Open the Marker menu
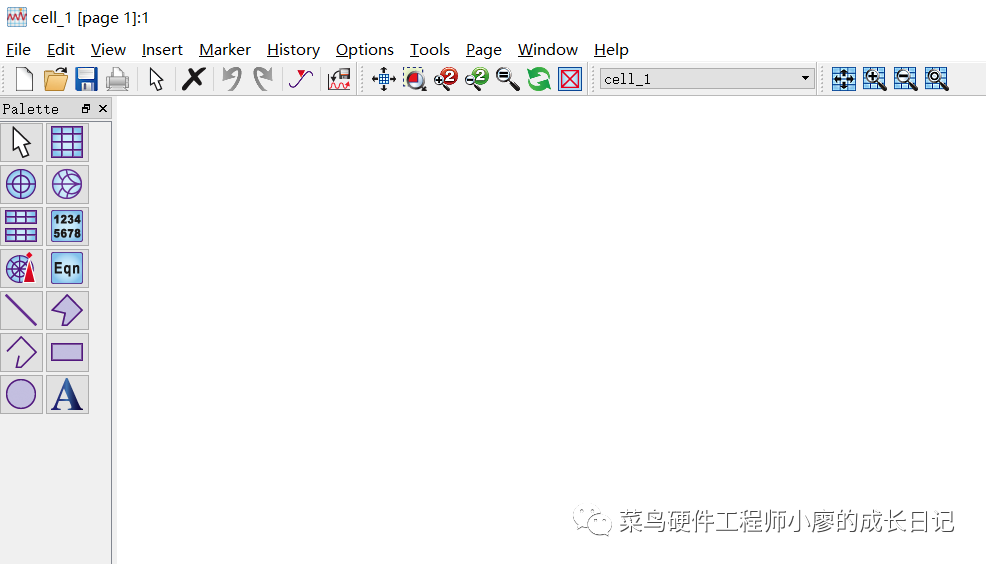This screenshot has height=564, width=986. (224, 50)
